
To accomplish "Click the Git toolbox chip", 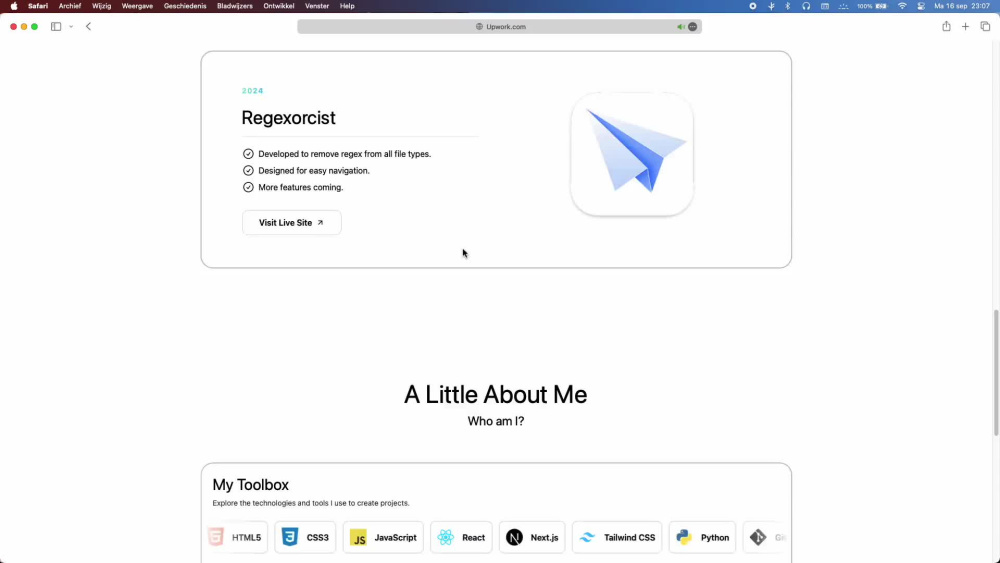I will 767,537.
